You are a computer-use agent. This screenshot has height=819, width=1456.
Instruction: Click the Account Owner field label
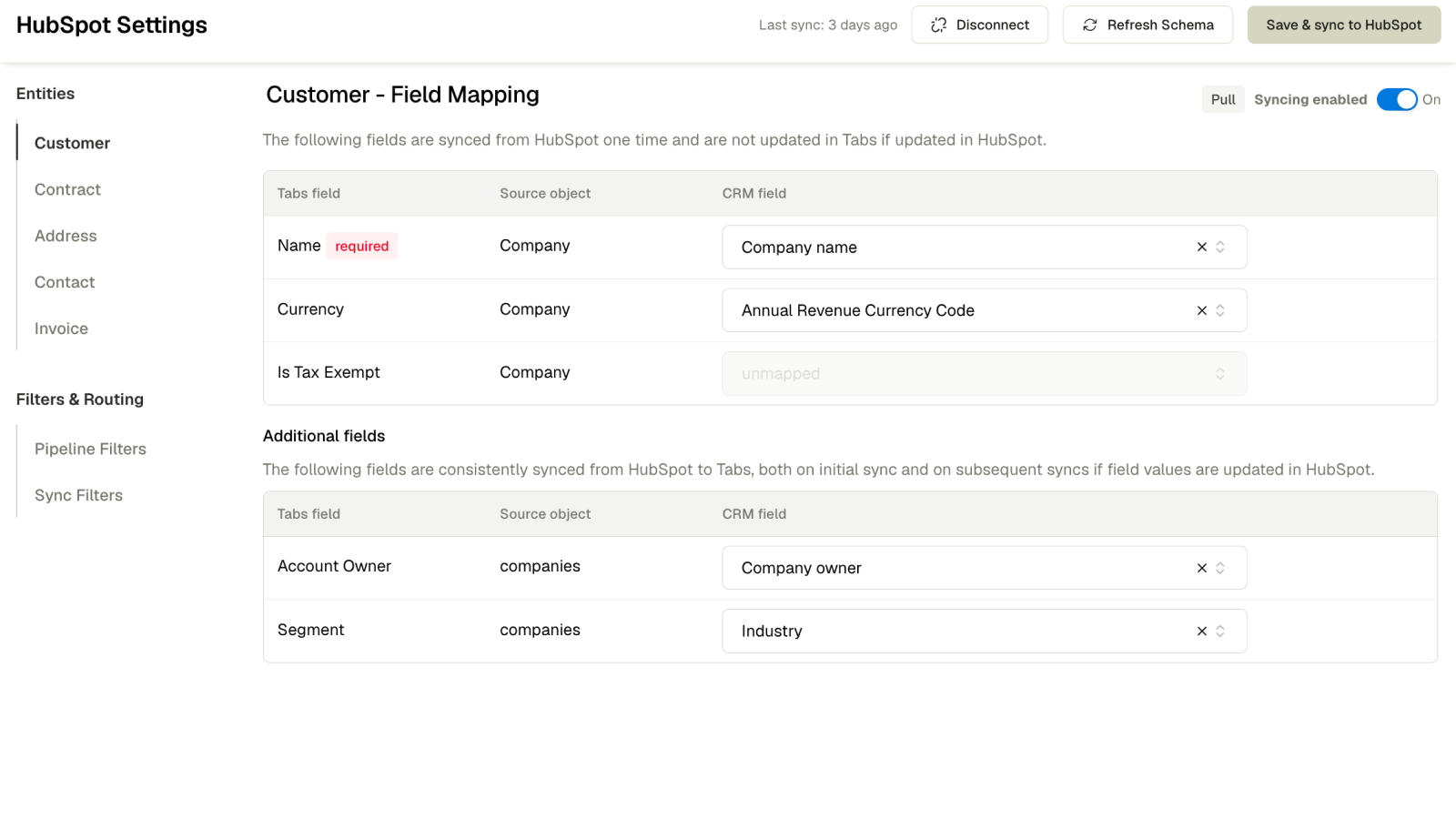pos(334,566)
